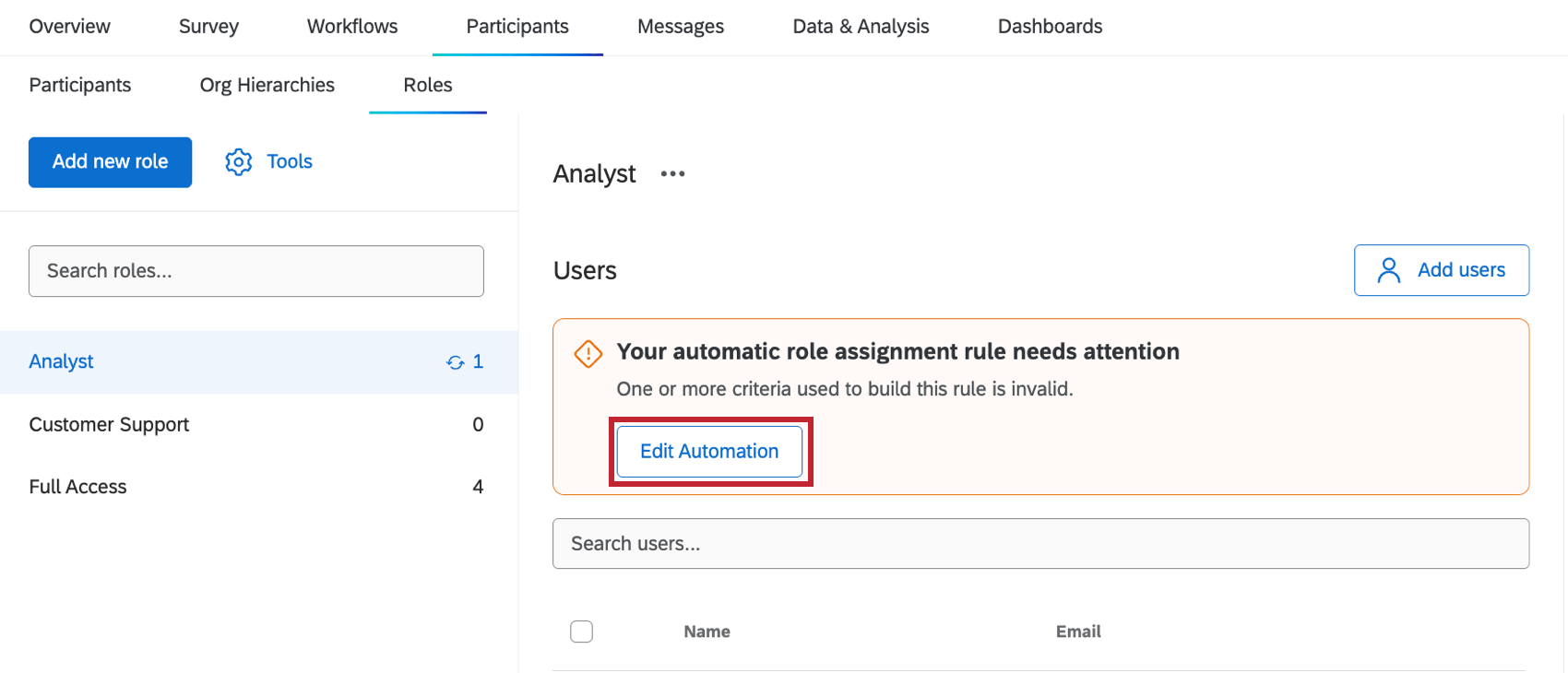Click the Add users button
The width and height of the screenshot is (1568, 673).
click(1441, 270)
